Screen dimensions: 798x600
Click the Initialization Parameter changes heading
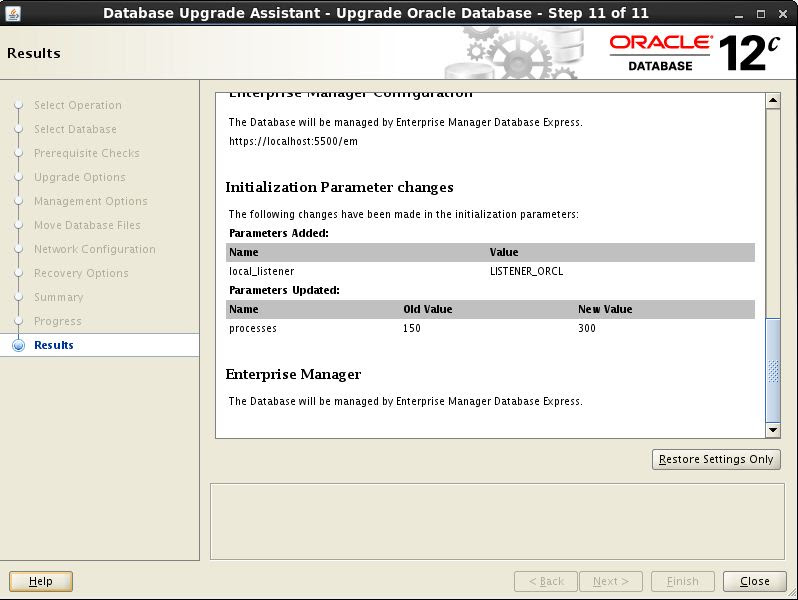pos(339,187)
